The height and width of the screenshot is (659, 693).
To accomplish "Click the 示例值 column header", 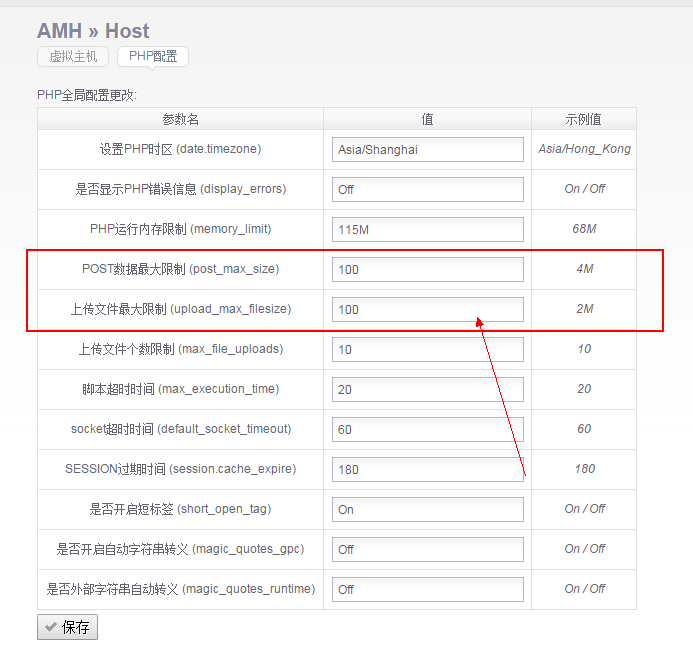I will (x=584, y=119).
